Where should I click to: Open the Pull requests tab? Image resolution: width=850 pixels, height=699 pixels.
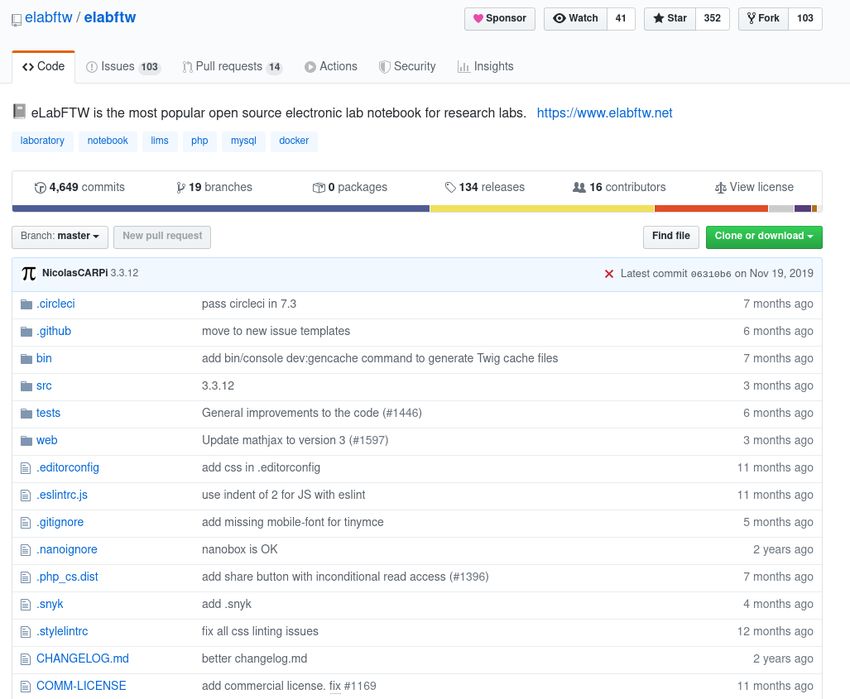click(232, 67)
